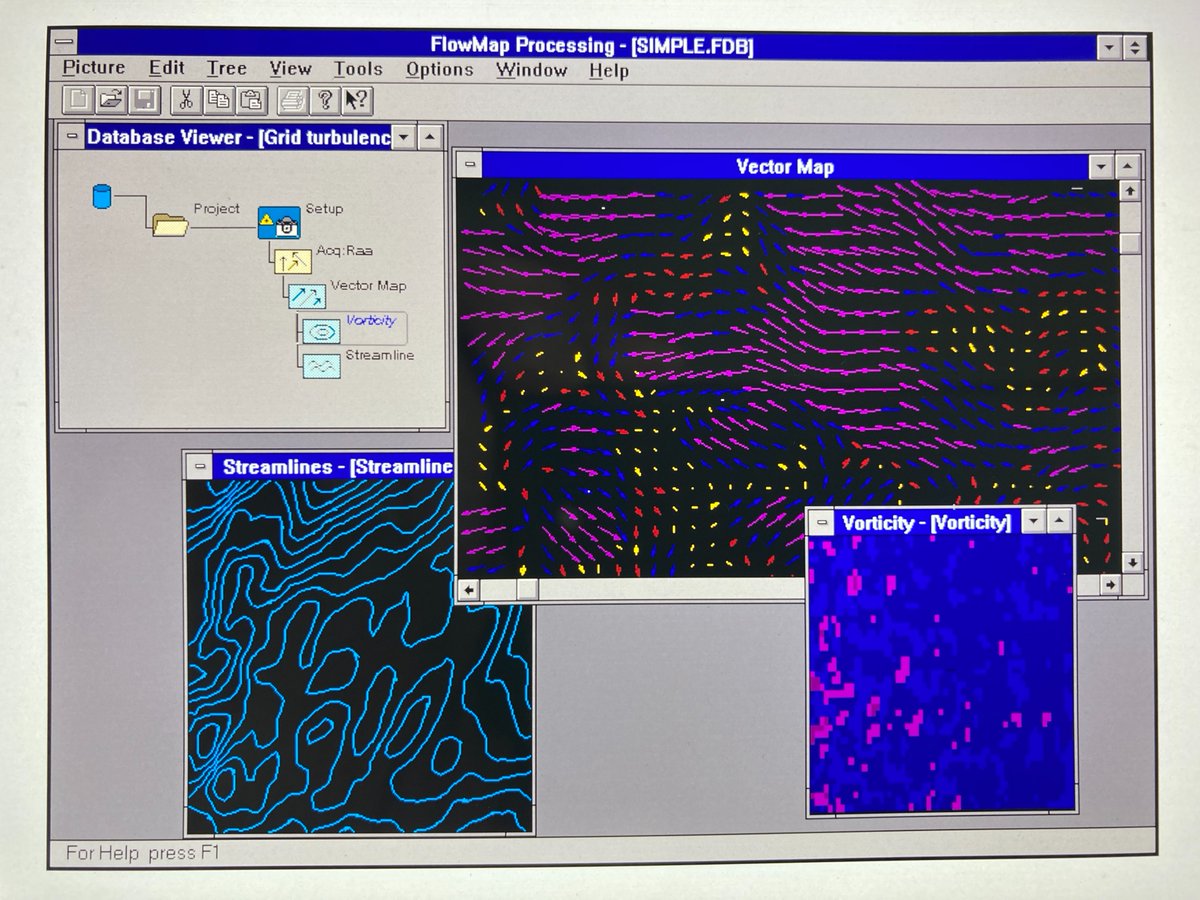Minimize the Database Viewer window
The image size is (1200, 900).
click(404, 137)
